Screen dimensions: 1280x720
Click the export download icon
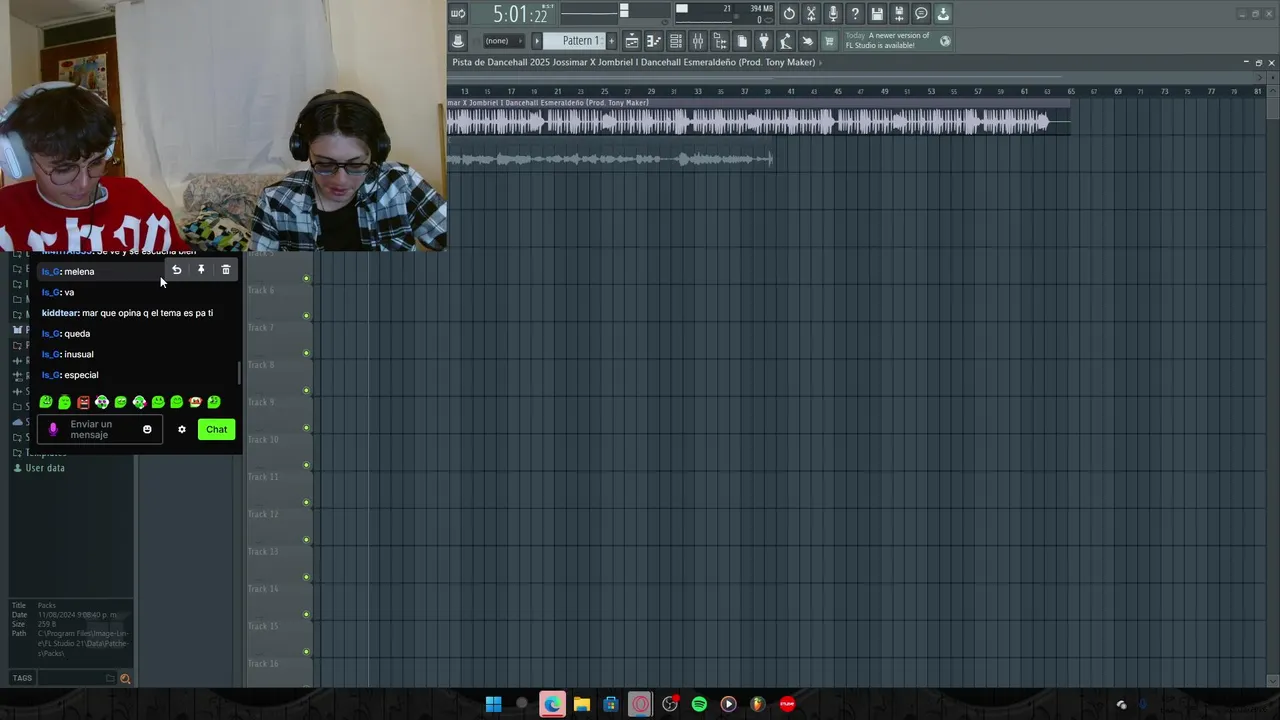click(x=943, y=14)
